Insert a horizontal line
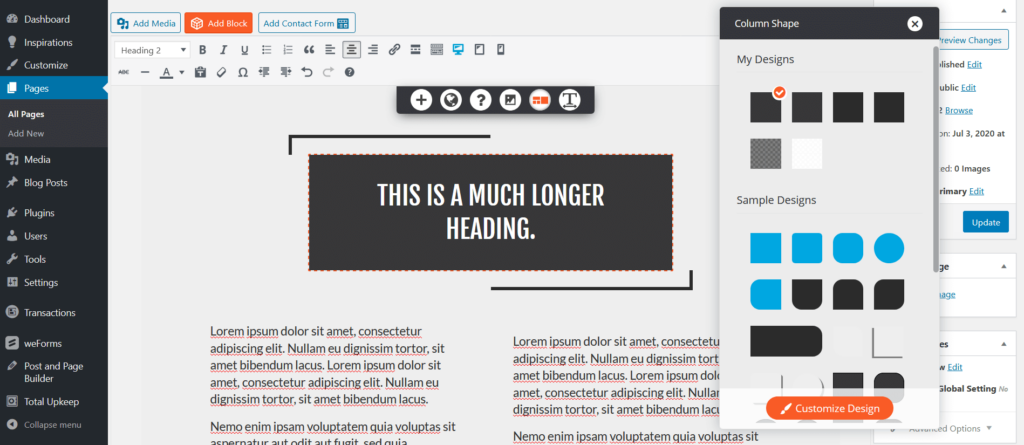 click(145, 72)
